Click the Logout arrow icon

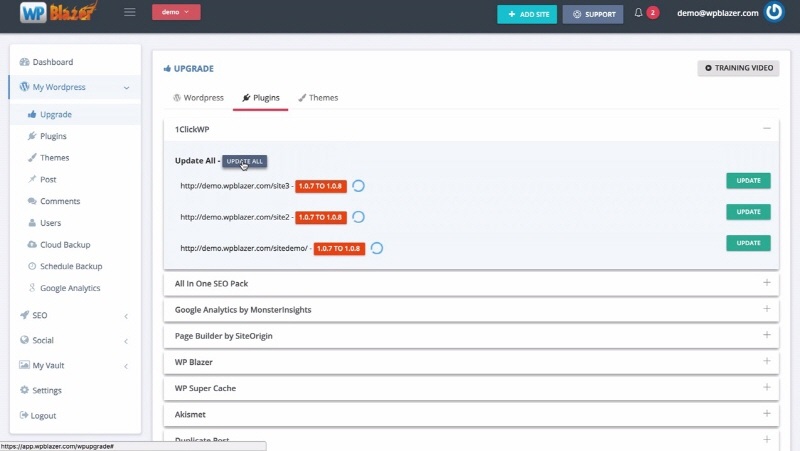click(x=23, y=415)
